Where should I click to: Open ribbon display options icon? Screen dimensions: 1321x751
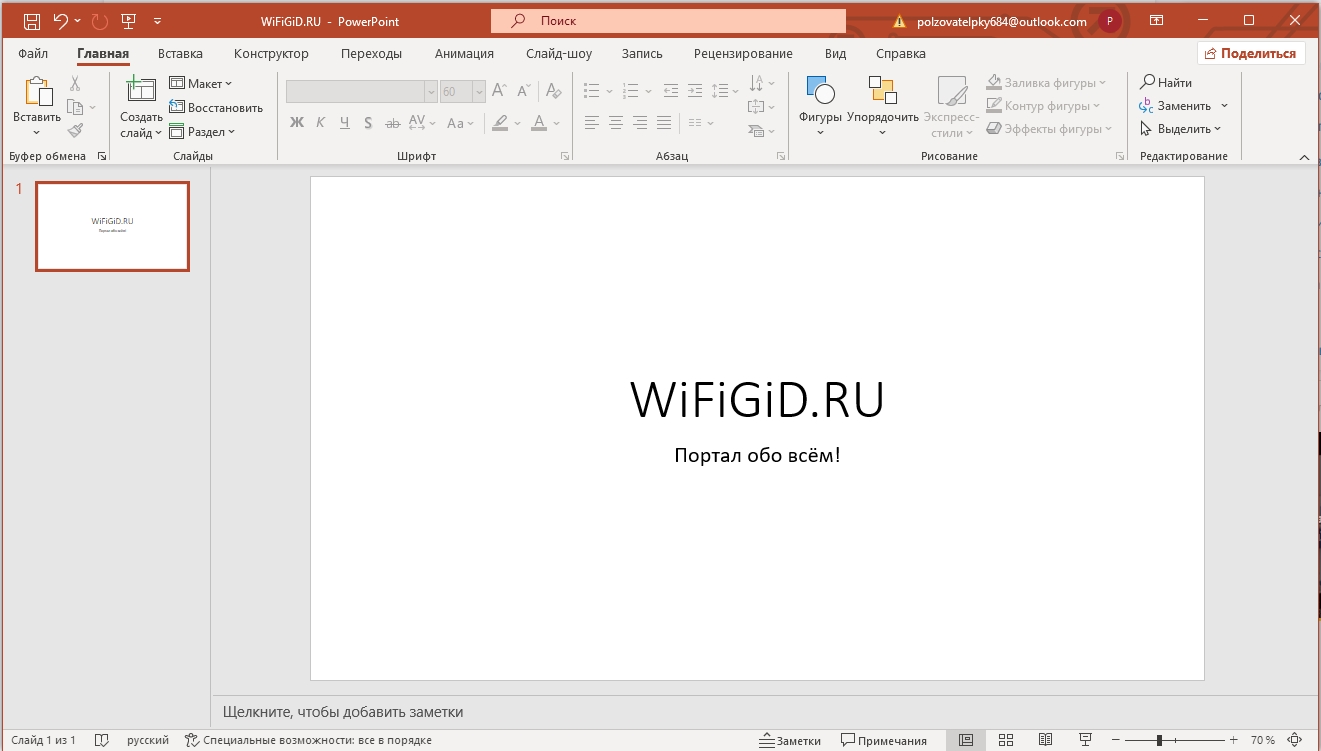tap(1156, 21)
